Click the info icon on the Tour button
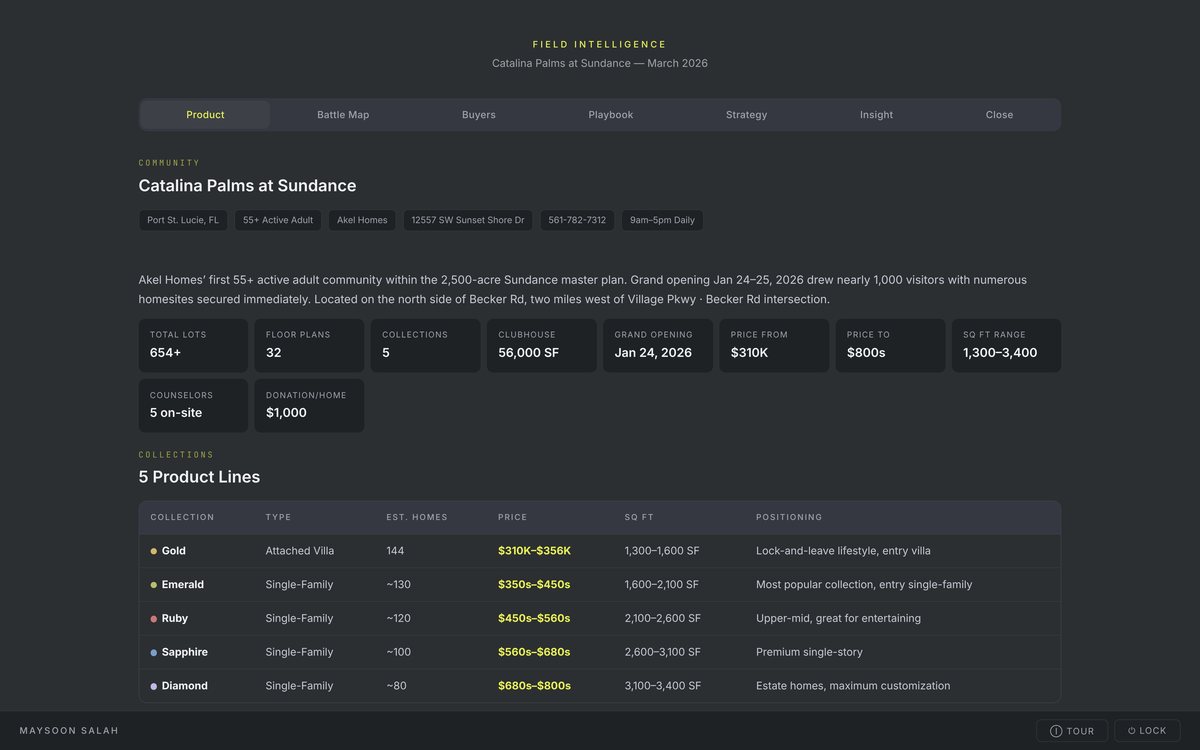Viewport: 1200px width, 750px height. pos(1056,731)
